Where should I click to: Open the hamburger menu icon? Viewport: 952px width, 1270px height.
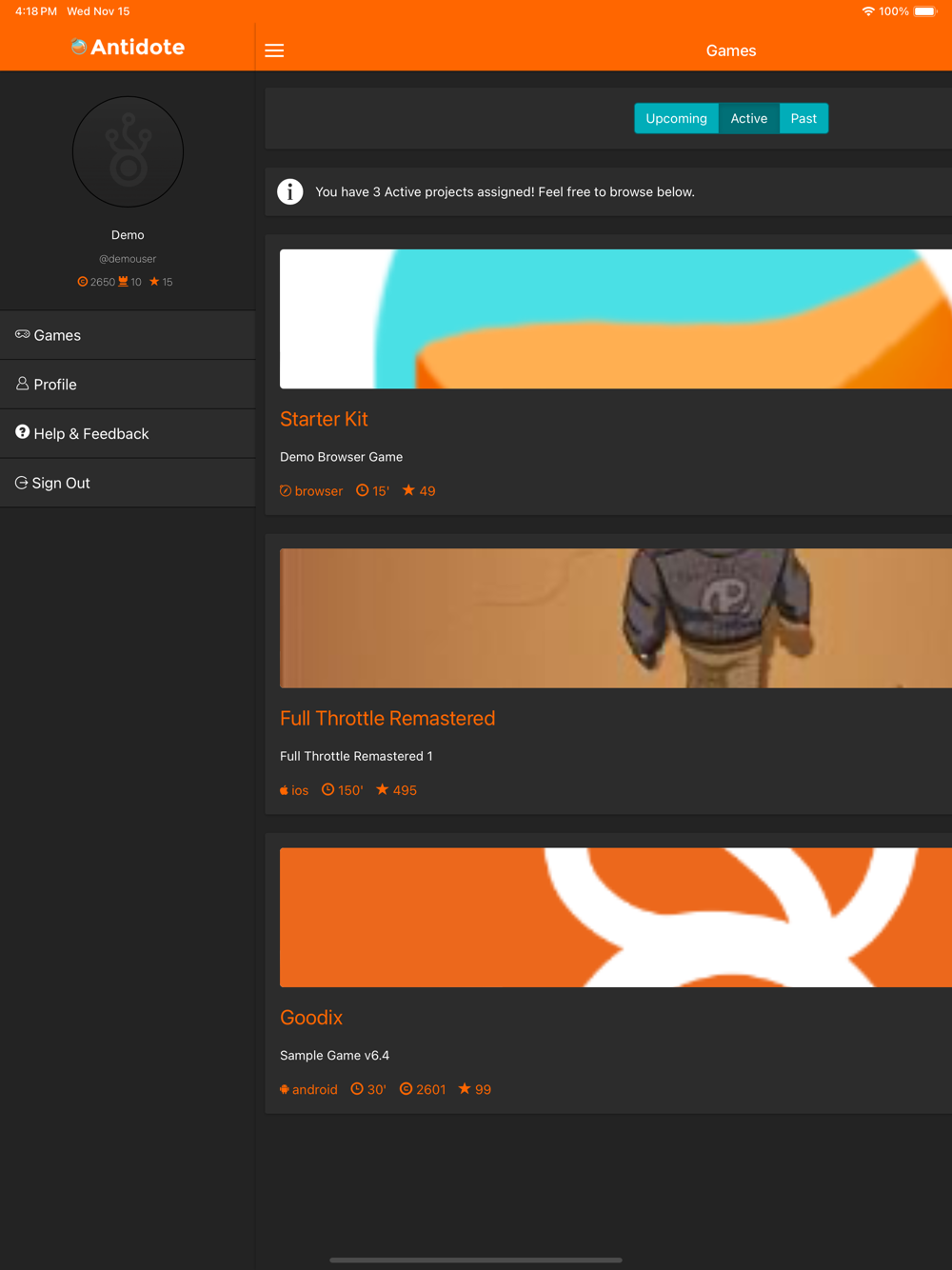(274, 50)
